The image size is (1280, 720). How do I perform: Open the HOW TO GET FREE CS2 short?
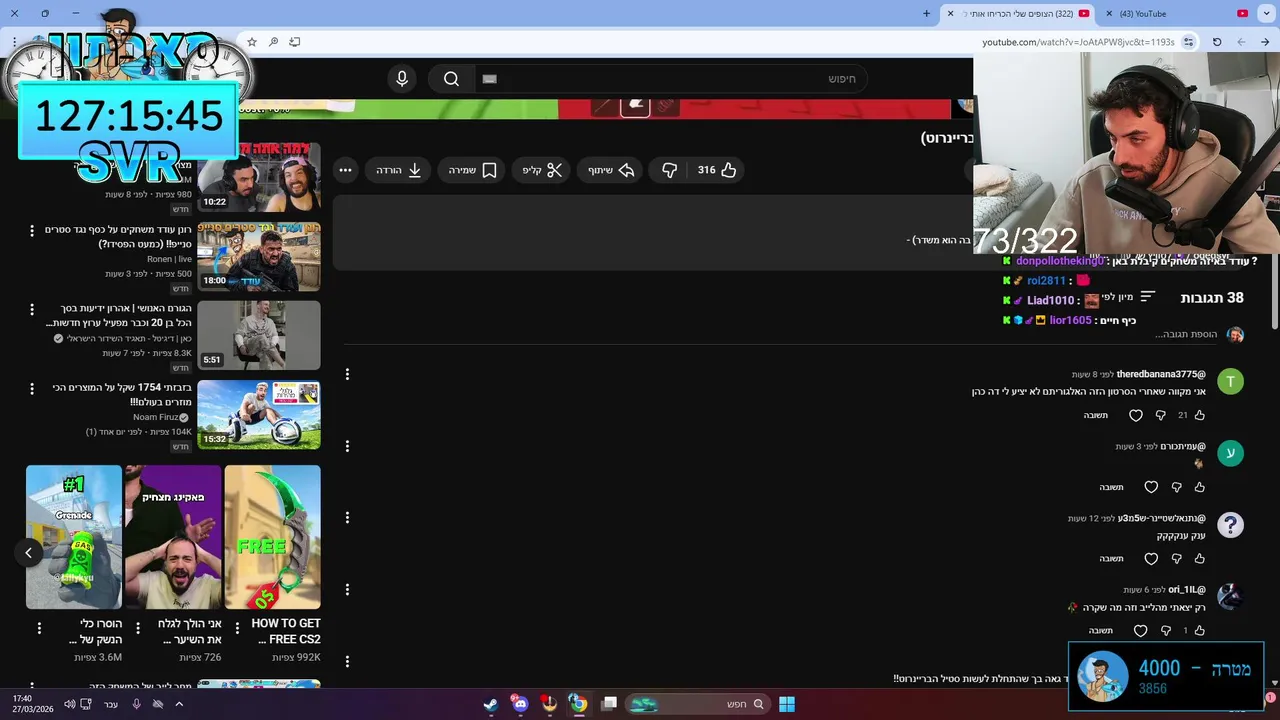pos(273,537)
